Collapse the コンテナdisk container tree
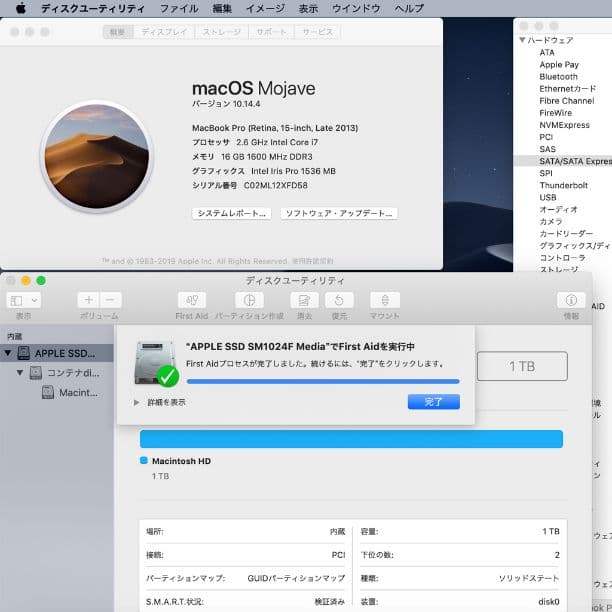 point(20,372)
